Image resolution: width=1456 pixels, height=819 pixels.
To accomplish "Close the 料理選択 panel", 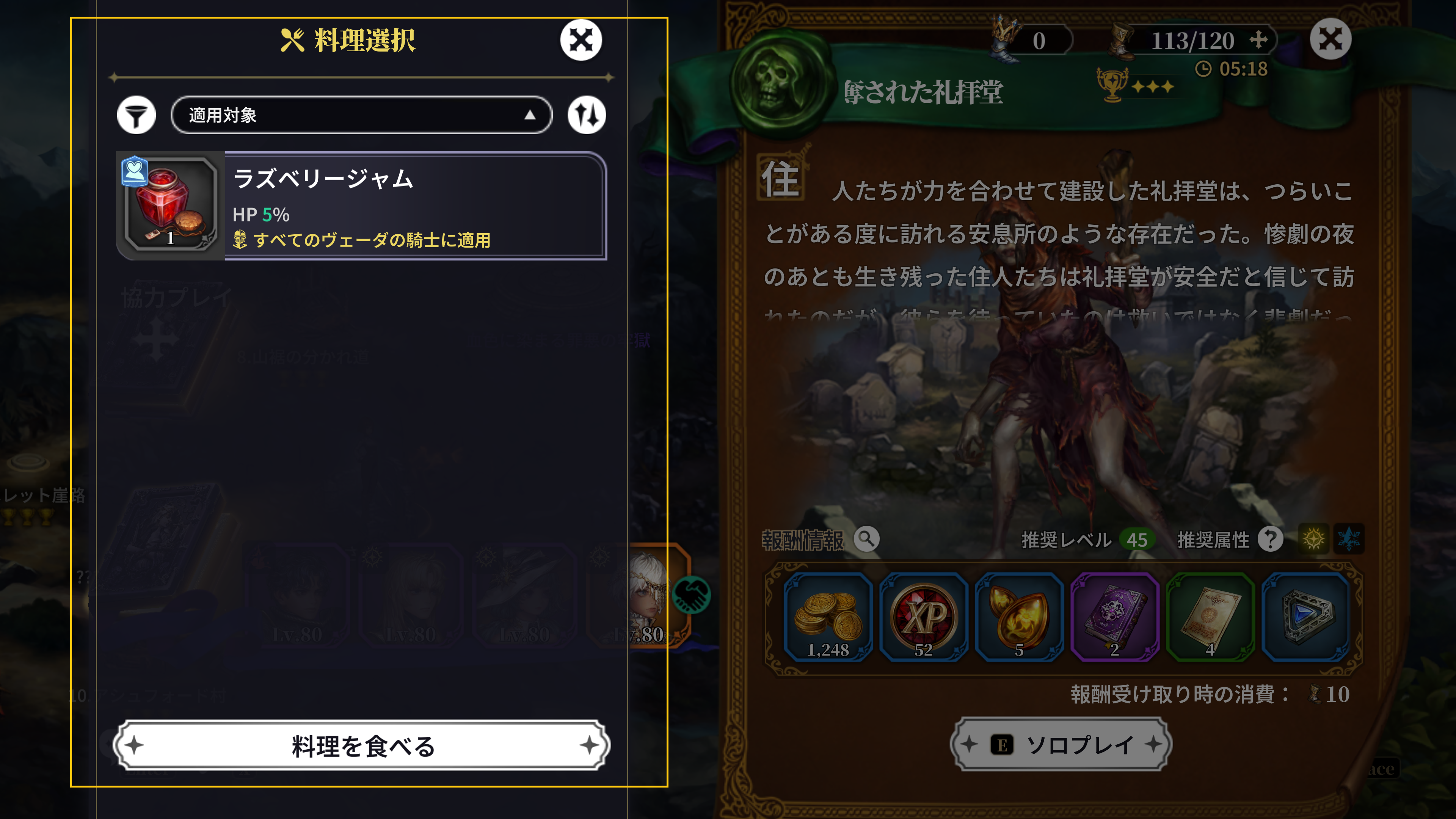I will click(581, 40).
